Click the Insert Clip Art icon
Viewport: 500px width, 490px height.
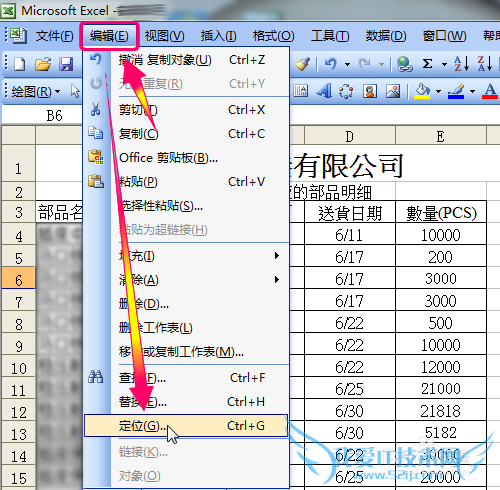370,91
